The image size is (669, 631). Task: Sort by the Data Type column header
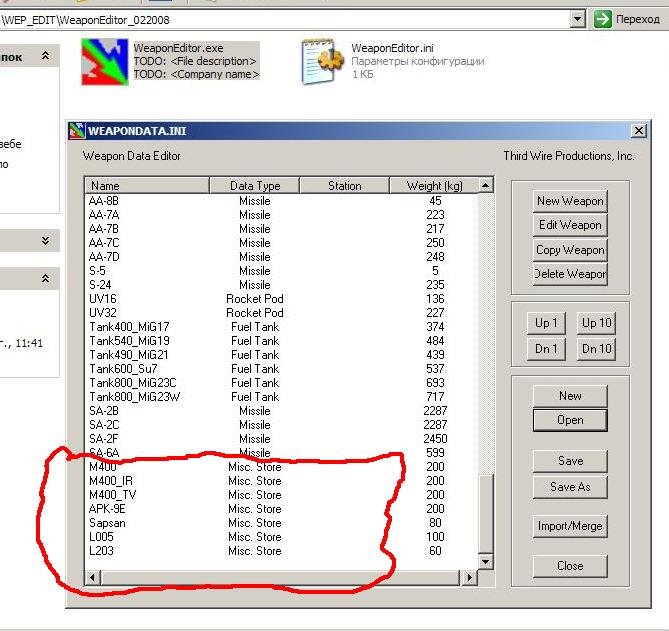pos(255,186)
